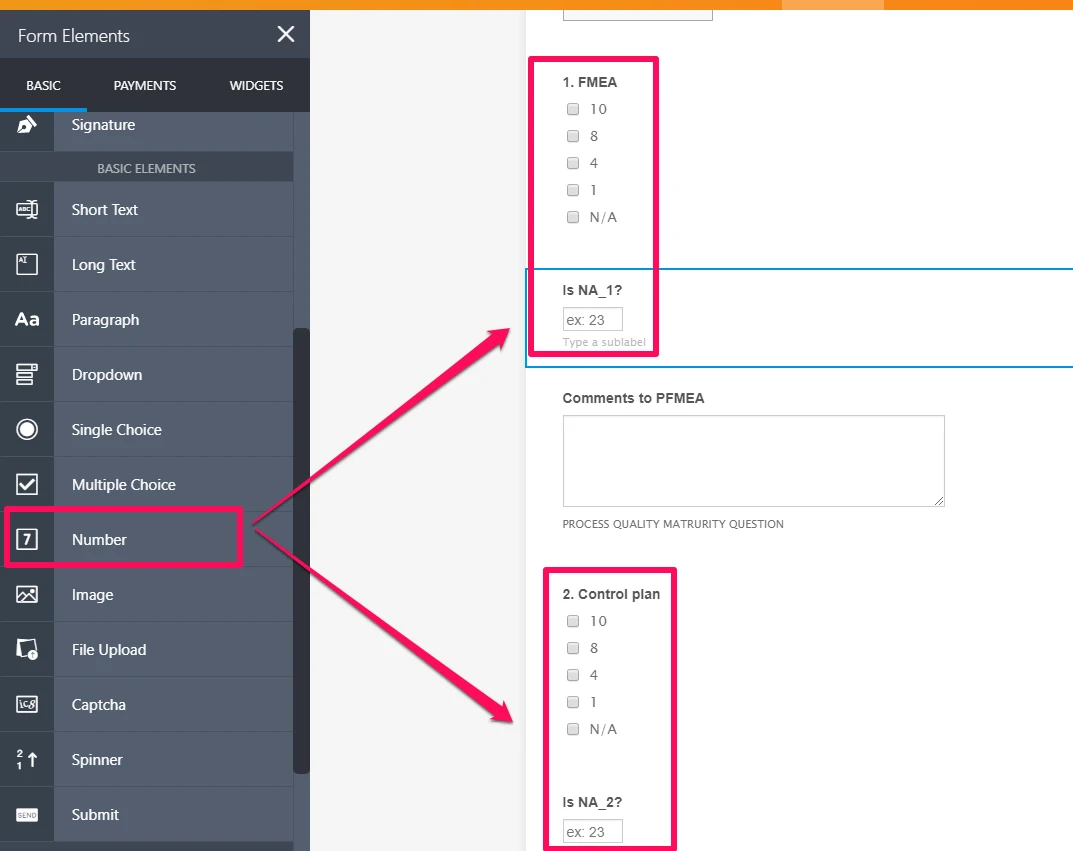
Task: Select the Image element icon
Action: point(27,594)
